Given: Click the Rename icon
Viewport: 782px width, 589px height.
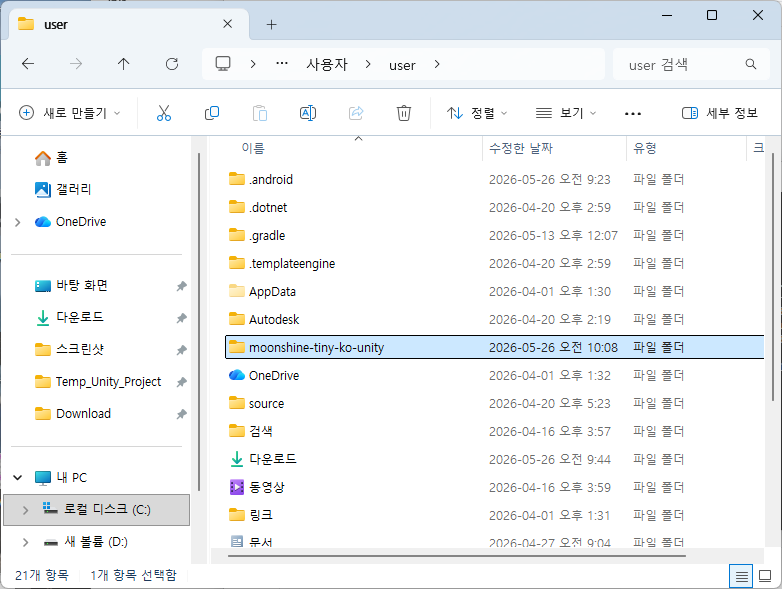Looking at the screenshot, I should coord(308,113).
